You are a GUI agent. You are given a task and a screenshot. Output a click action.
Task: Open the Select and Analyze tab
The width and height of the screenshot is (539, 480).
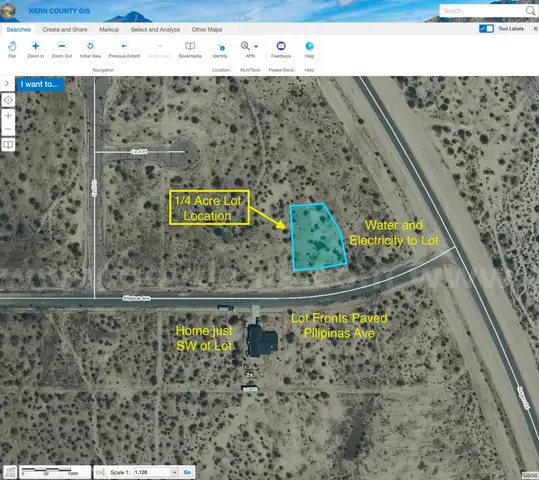[155, 30]
